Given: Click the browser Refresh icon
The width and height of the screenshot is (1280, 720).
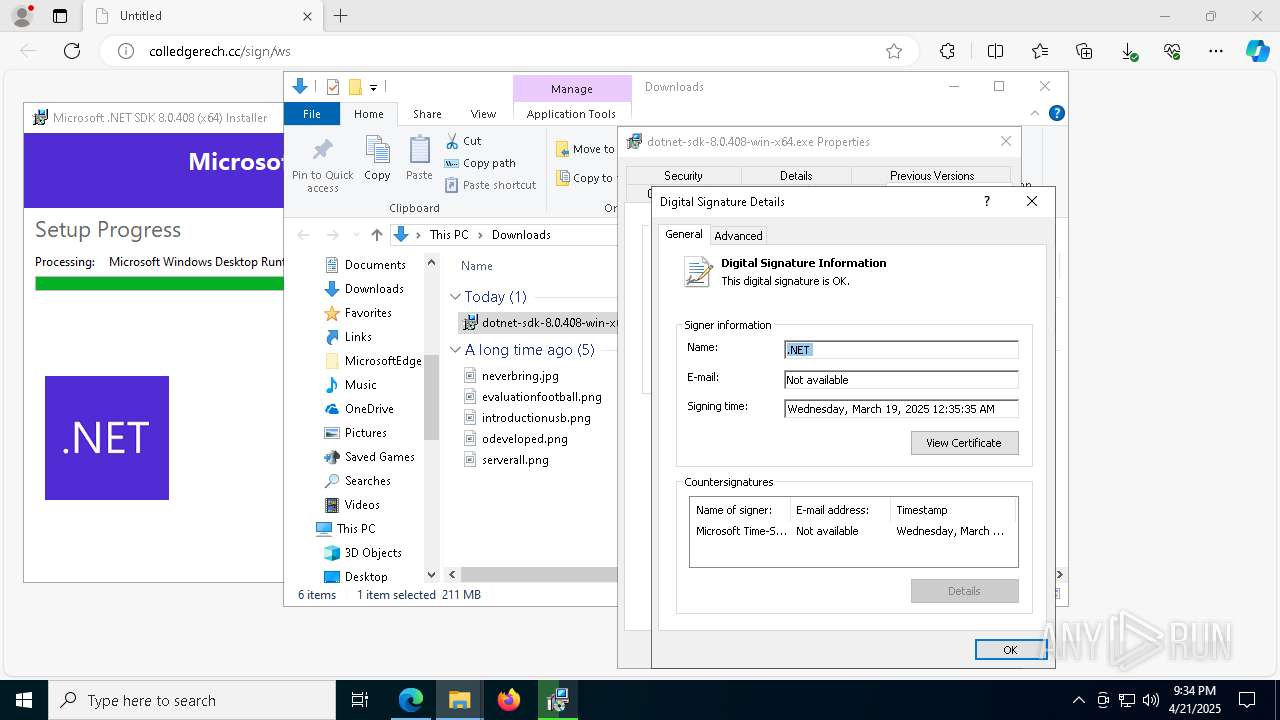Looking at the screenshot, I should 72,51.
